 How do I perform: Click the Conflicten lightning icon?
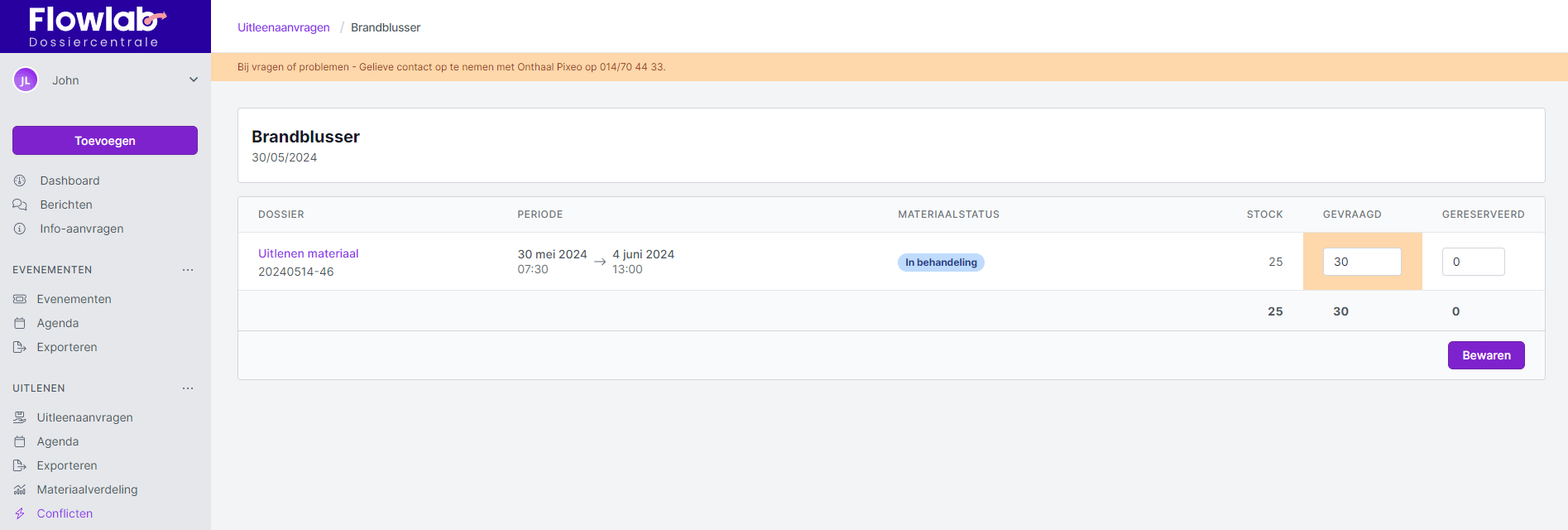click(20, 513)
